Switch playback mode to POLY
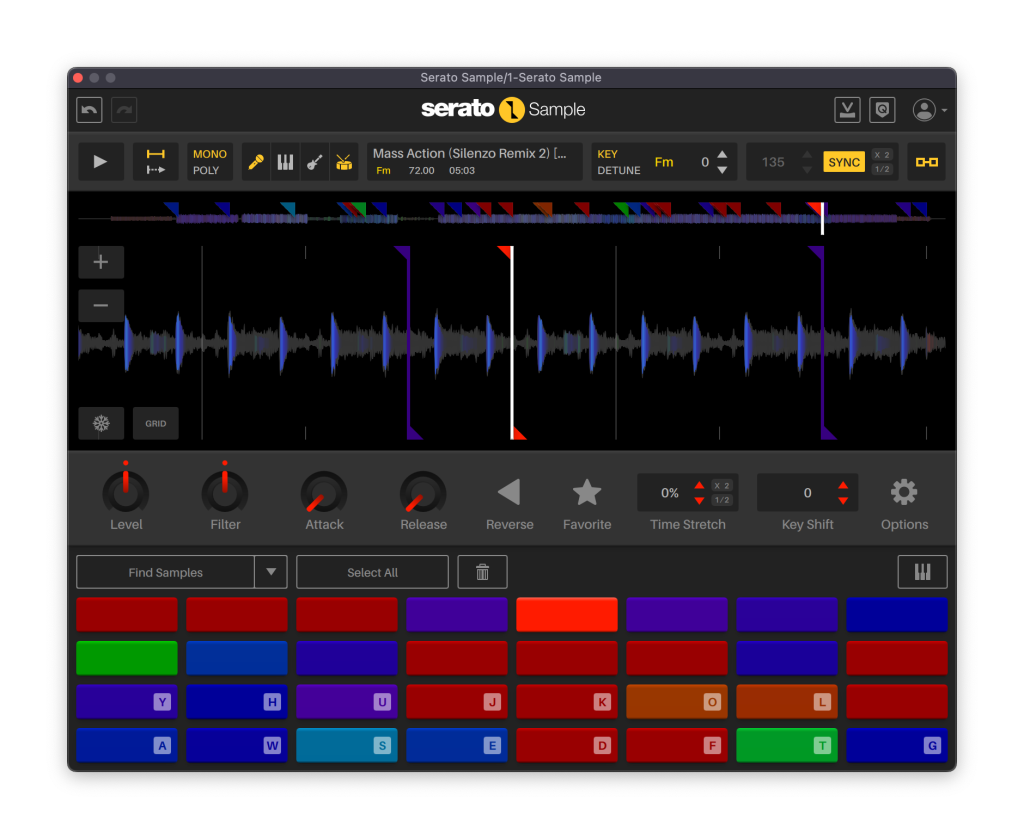1024x839 pixels. pyautogui.click(x=206, y=171)
